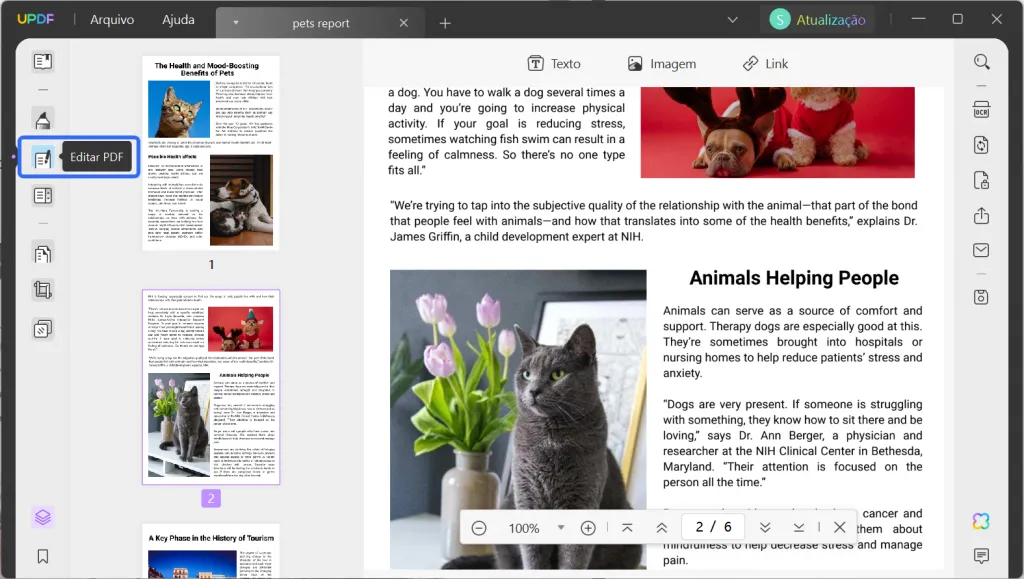Viewport: 1024px width, 579px height.
Task: Select the Reader mode icon in the left sidebar
Action: tap(42, 61)
